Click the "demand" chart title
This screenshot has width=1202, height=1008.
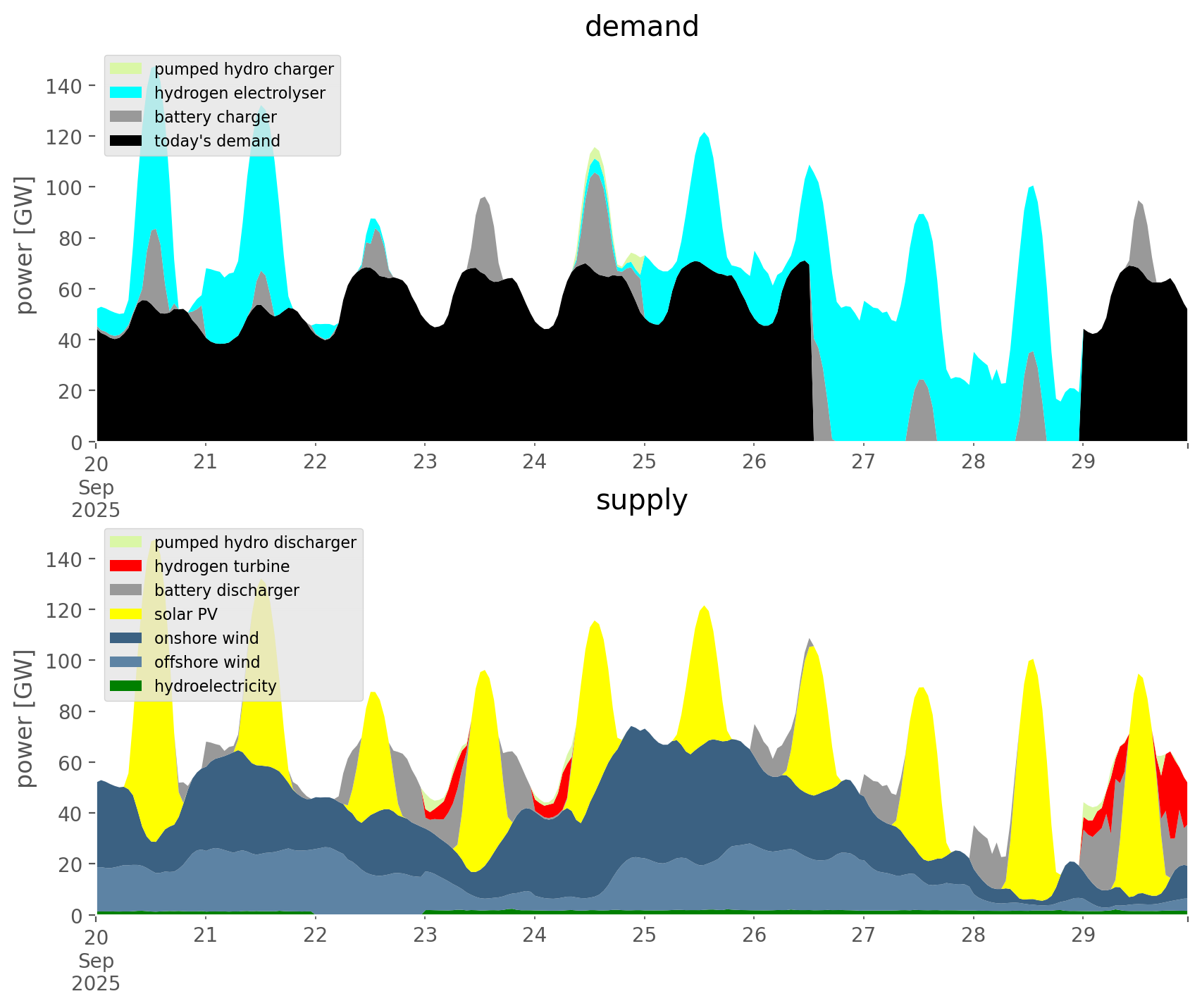641,27
